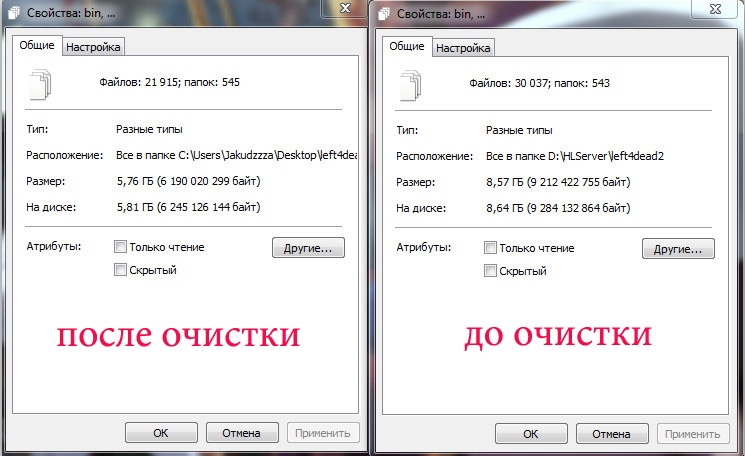Click 'Отмена' in the right dialog
The height and width of the screenshot is (456, 745).
[x=612, y=434]
